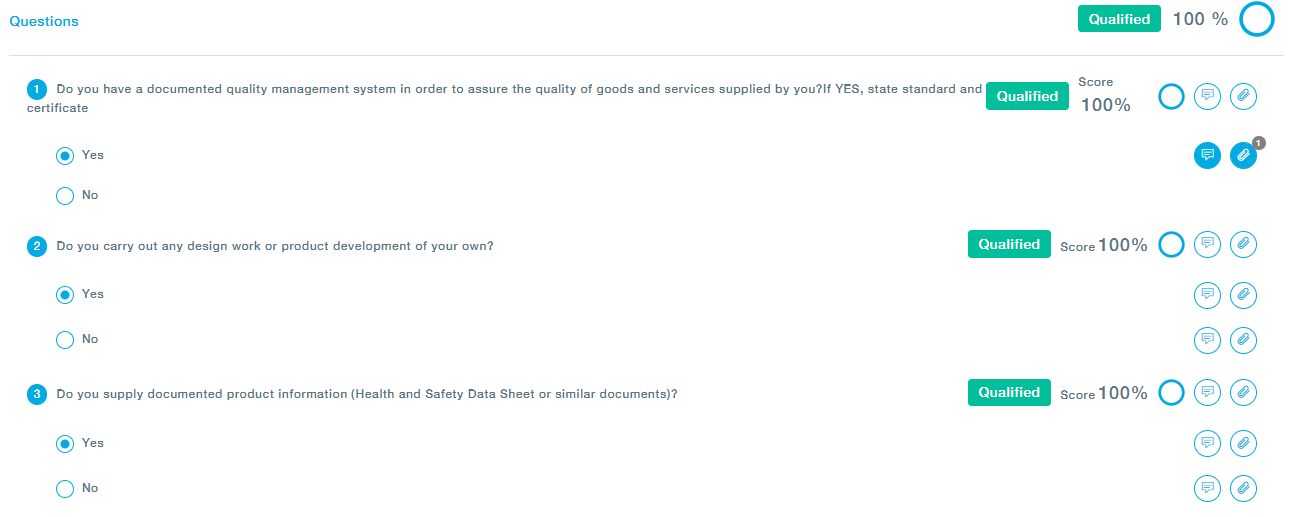Open comment icon for question 3 No answer
Screen dimensions: 1290x517
(x=1207, y=488)
